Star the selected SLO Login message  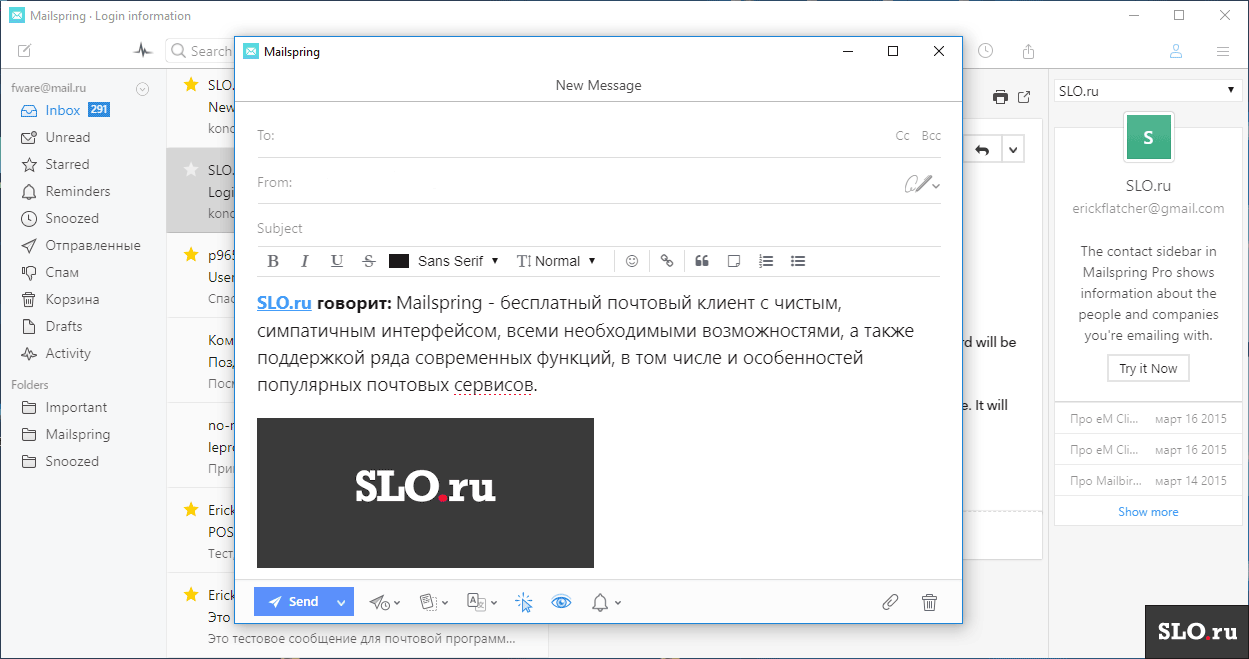(190, 170)
